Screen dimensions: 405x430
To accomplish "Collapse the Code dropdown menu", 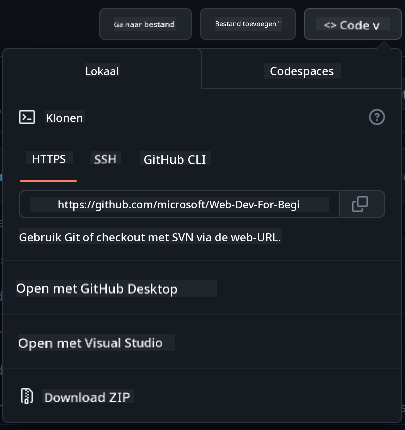I will (353, 24).
